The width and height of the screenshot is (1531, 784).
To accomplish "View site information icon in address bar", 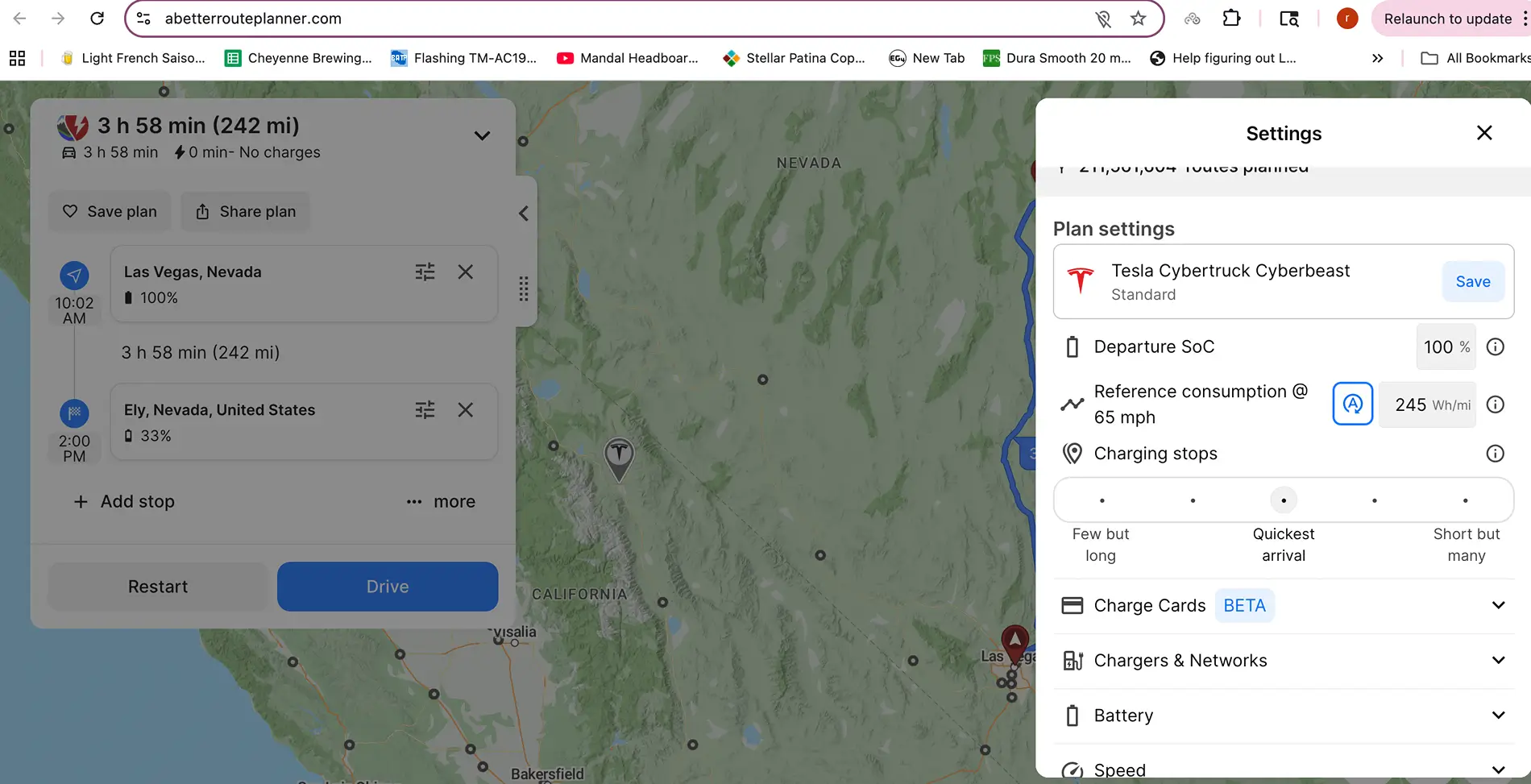I will tap(144, 19).
